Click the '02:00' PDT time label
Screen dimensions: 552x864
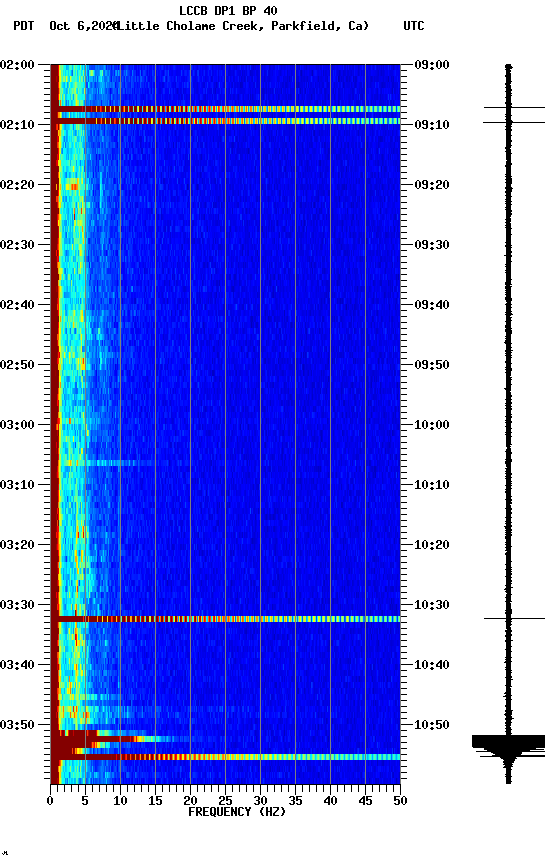pos(17,65)
